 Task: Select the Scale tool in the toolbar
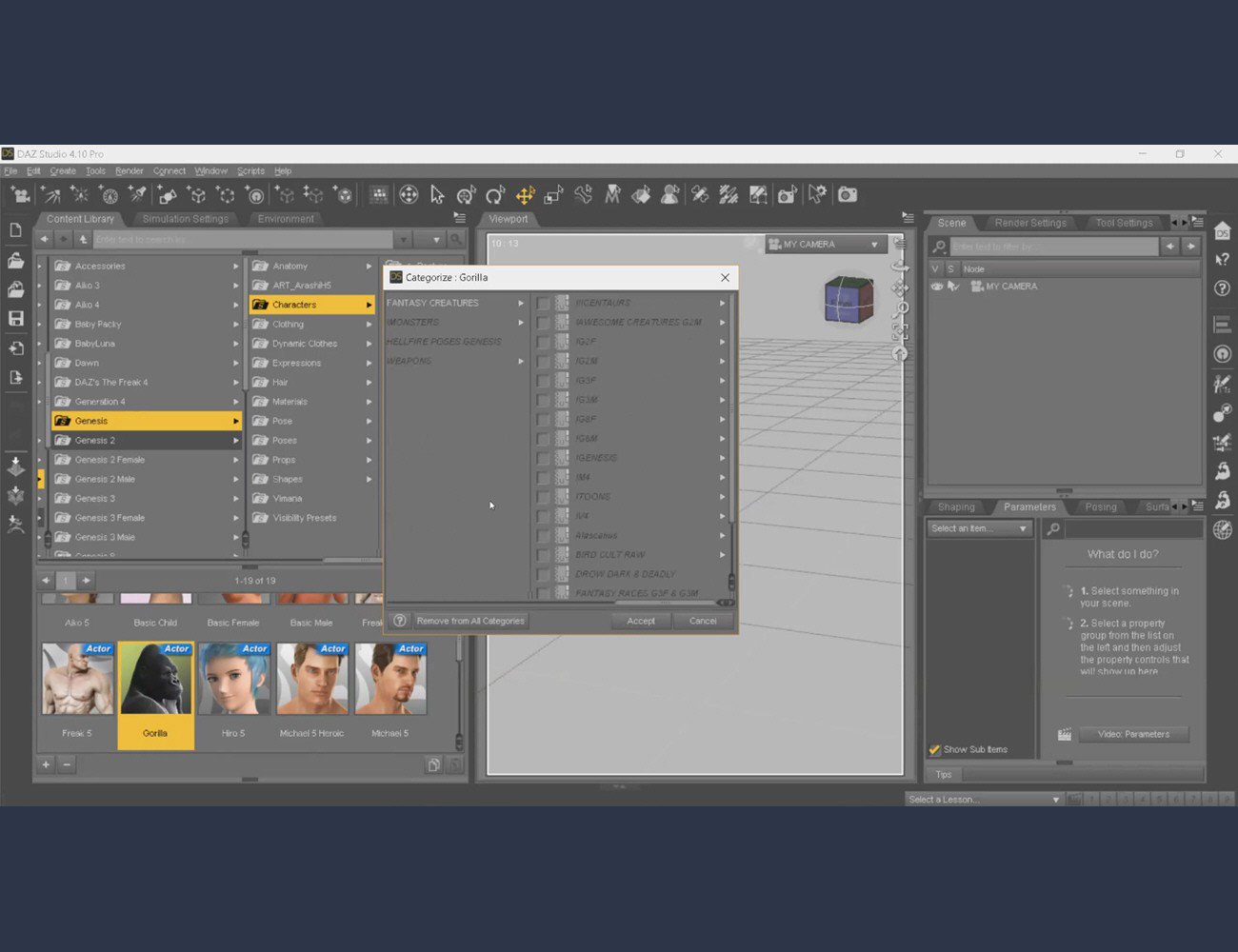click(x=553, y=195)
